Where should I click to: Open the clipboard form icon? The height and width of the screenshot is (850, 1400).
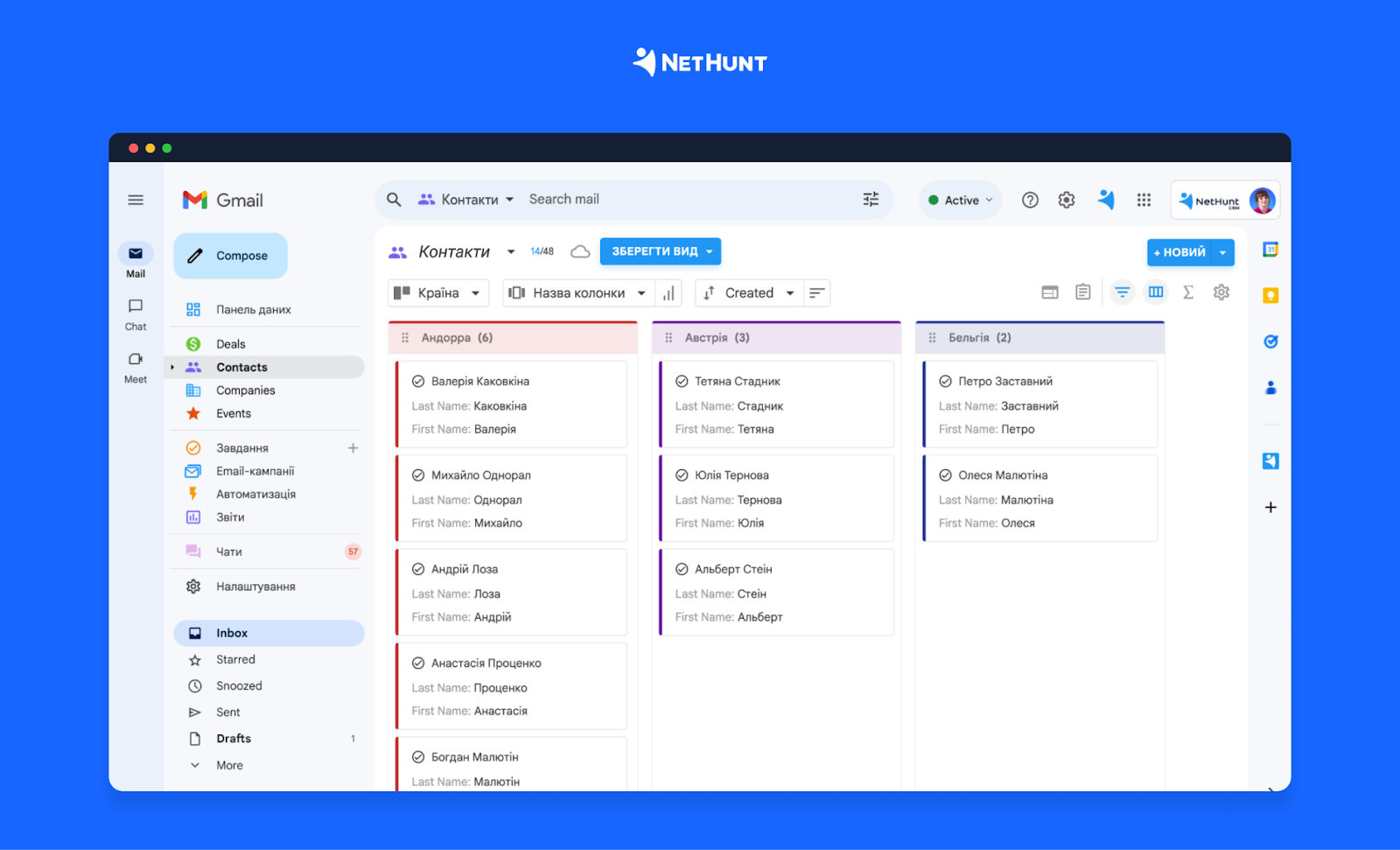(x=1083, y=292)
